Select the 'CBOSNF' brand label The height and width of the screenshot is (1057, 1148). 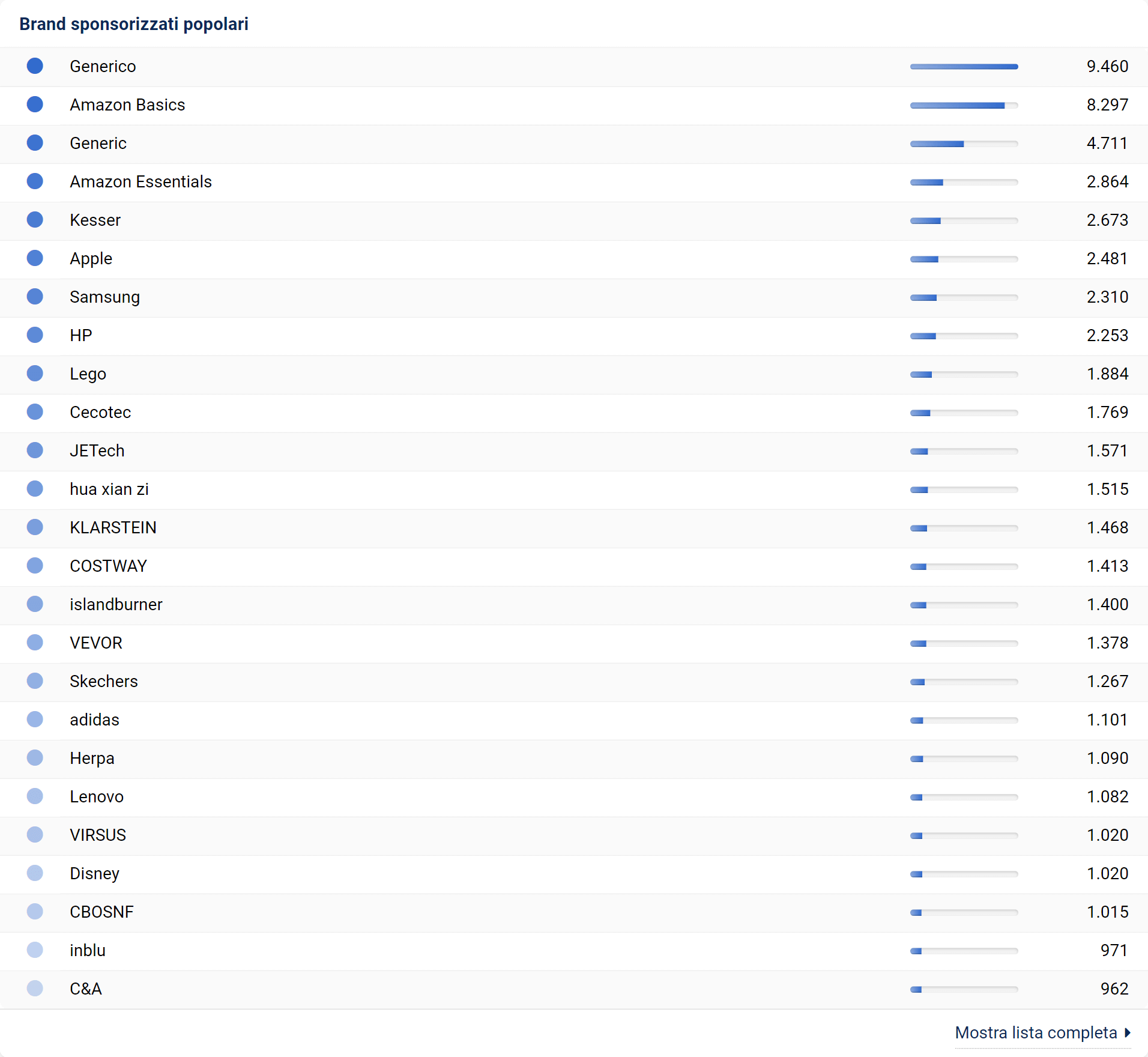101,912
